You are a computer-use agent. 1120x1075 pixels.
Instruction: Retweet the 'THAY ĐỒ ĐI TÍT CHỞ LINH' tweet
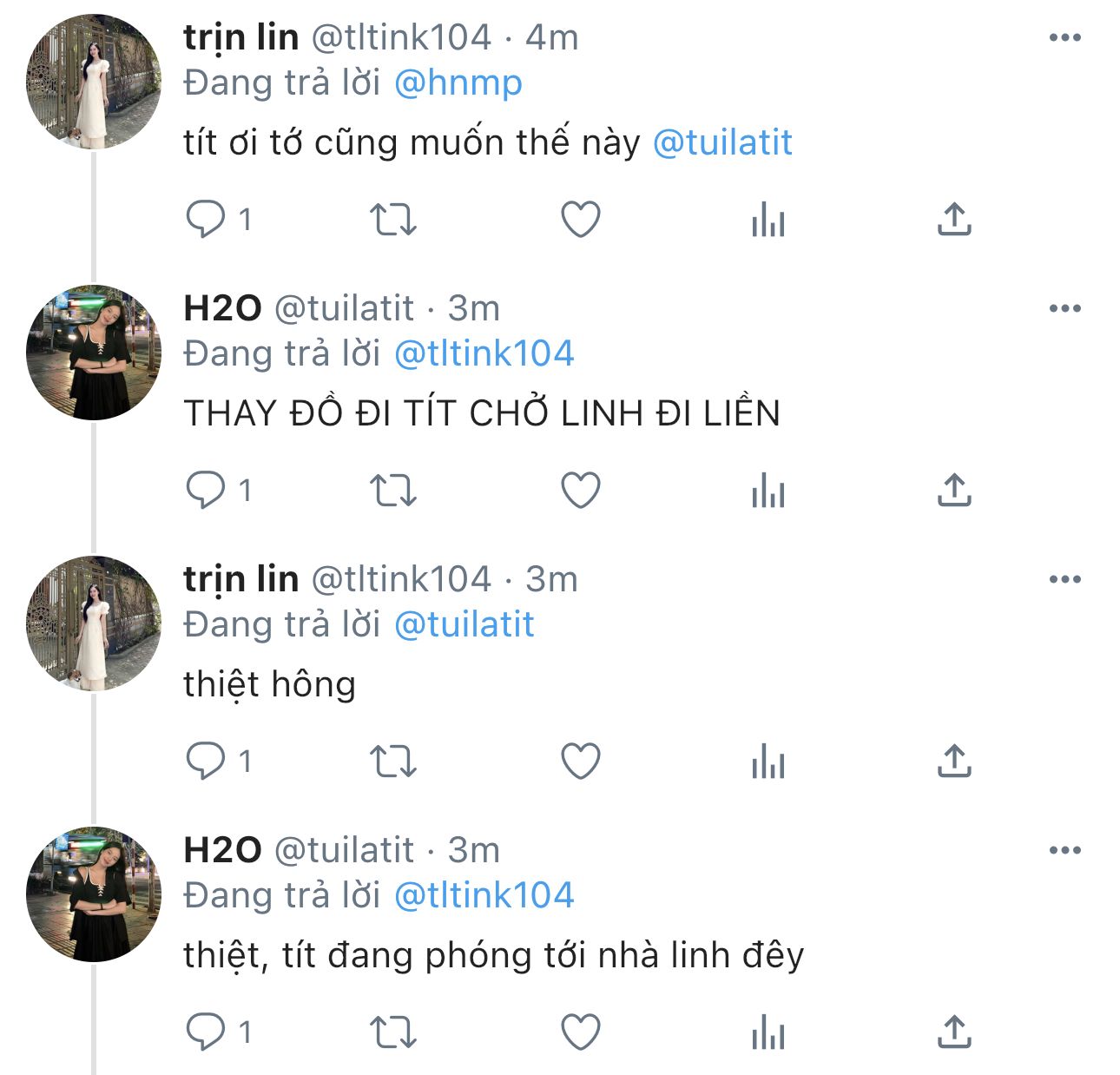pyautogui.click(x=393, y=491)
